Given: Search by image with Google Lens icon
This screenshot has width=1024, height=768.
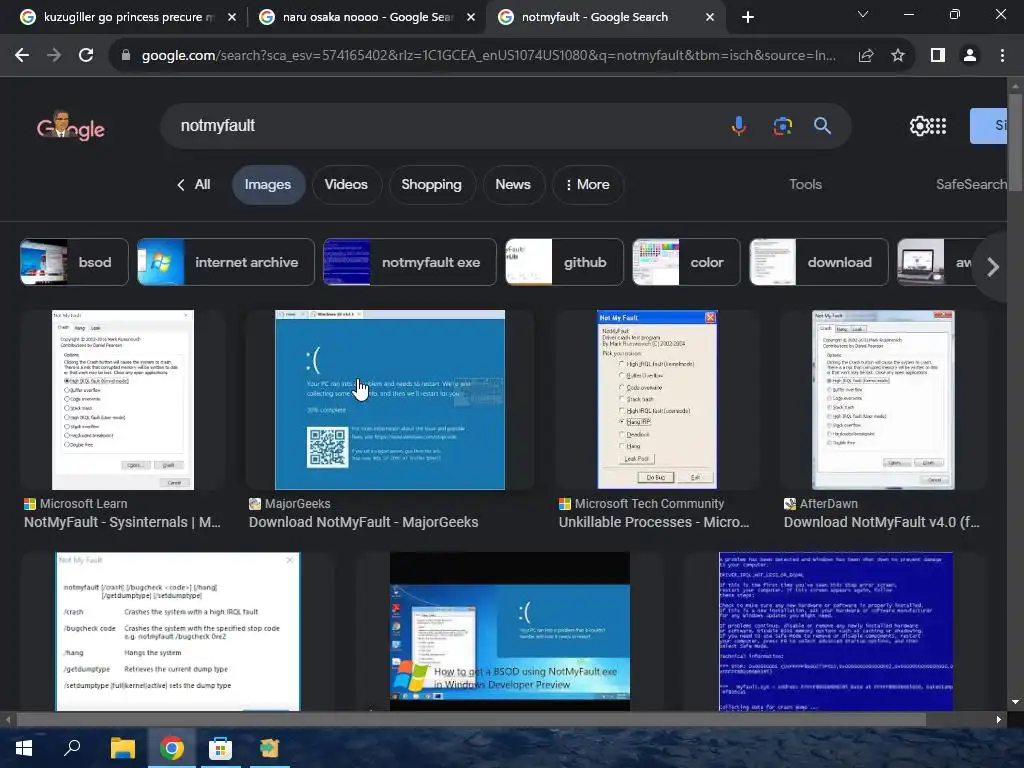Looking at the screenshot, I should click(782, 125).
